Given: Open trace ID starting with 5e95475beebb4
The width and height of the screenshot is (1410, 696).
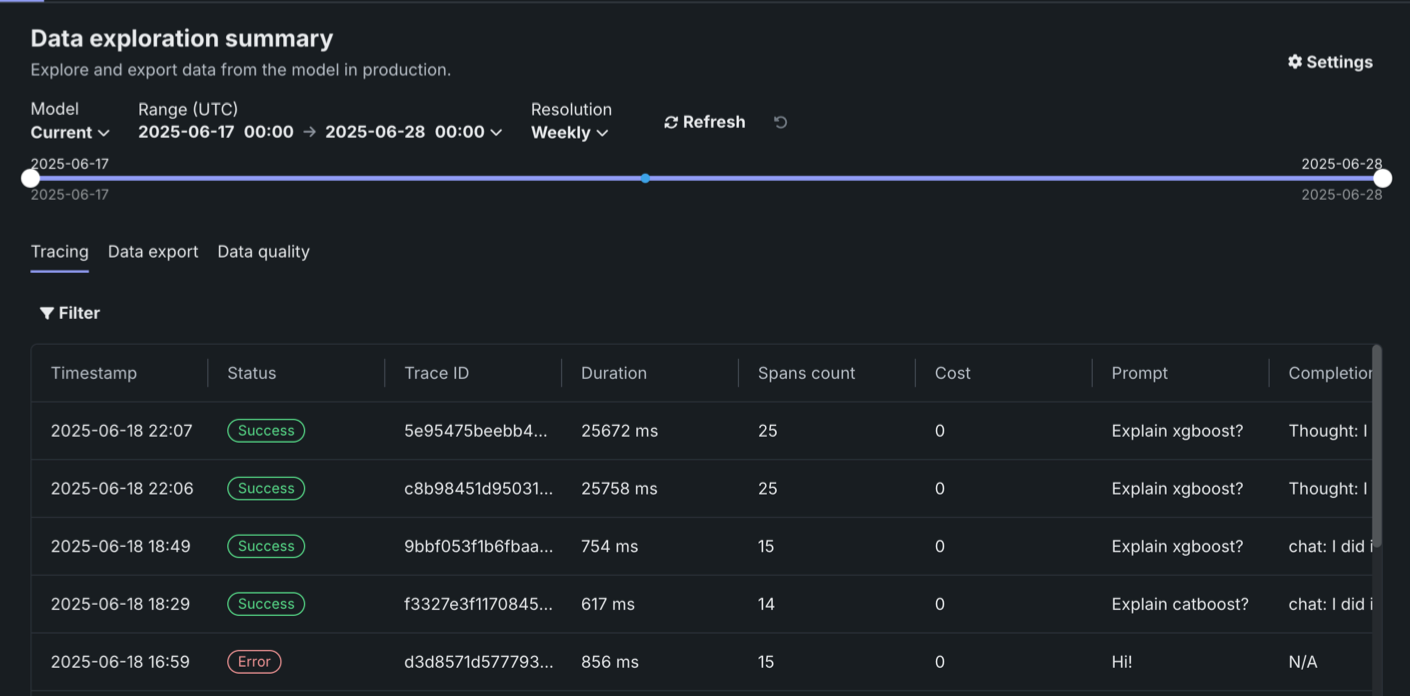Looking at the screenshot, I should pos(476,431).
